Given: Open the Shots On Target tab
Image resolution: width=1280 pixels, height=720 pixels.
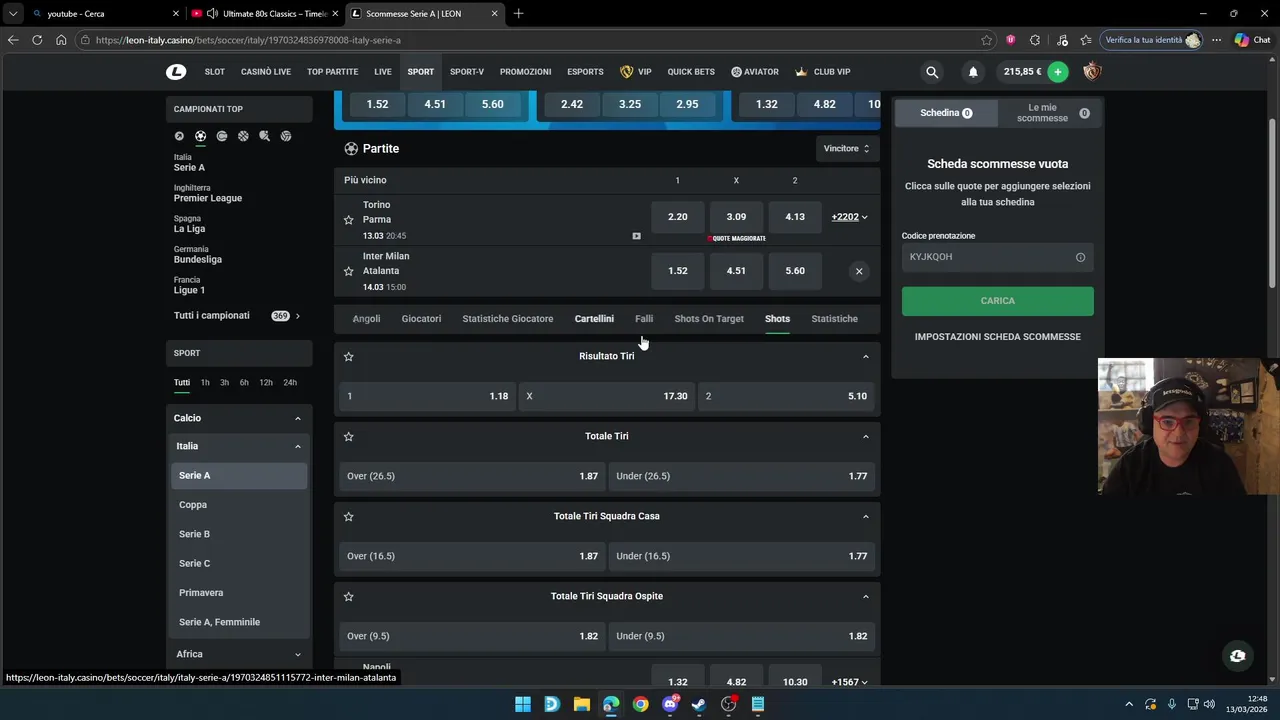Looking at the screenshot, I should coord(709,319).
